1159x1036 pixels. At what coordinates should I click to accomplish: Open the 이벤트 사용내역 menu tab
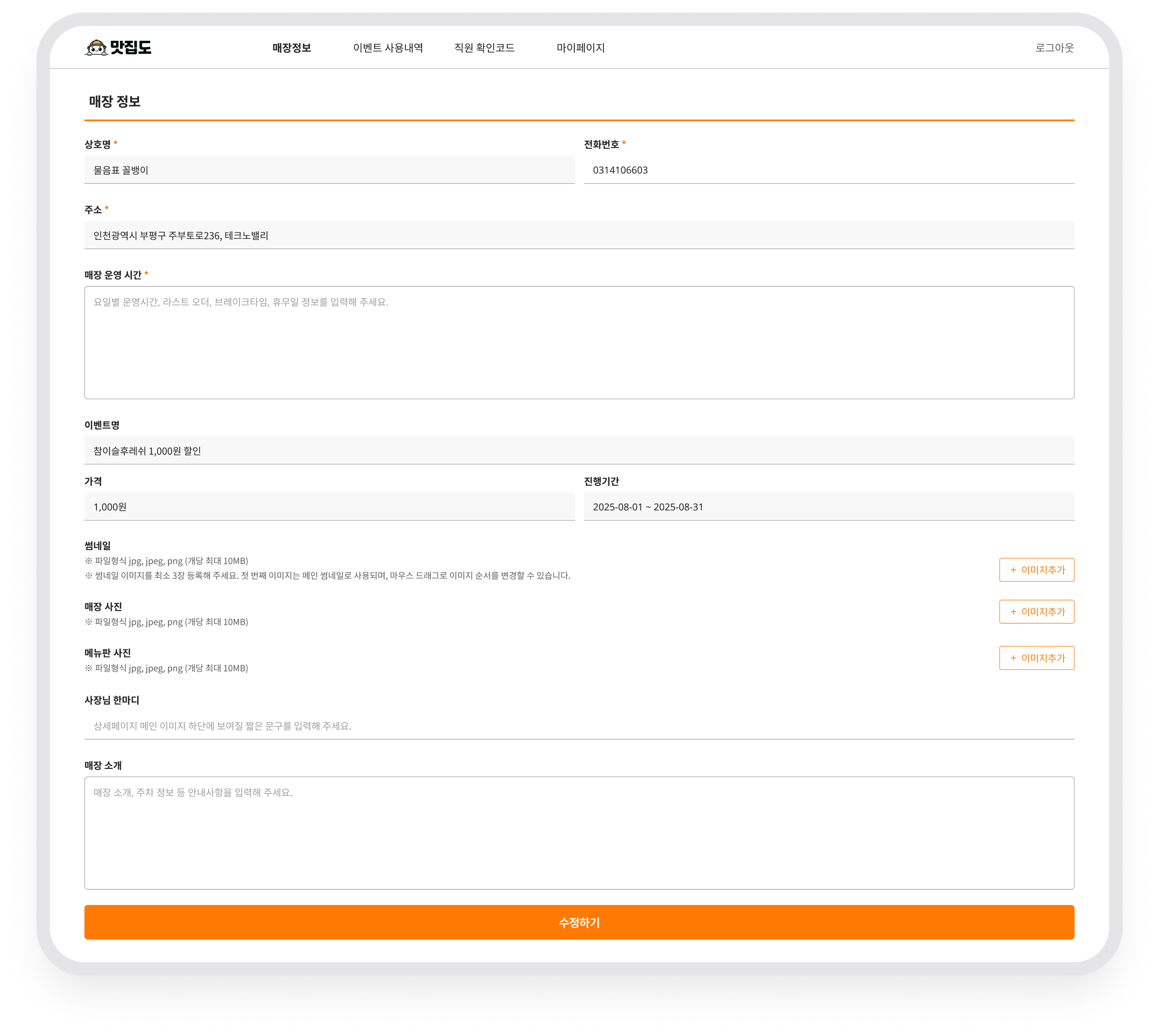(x=388, y=48)
